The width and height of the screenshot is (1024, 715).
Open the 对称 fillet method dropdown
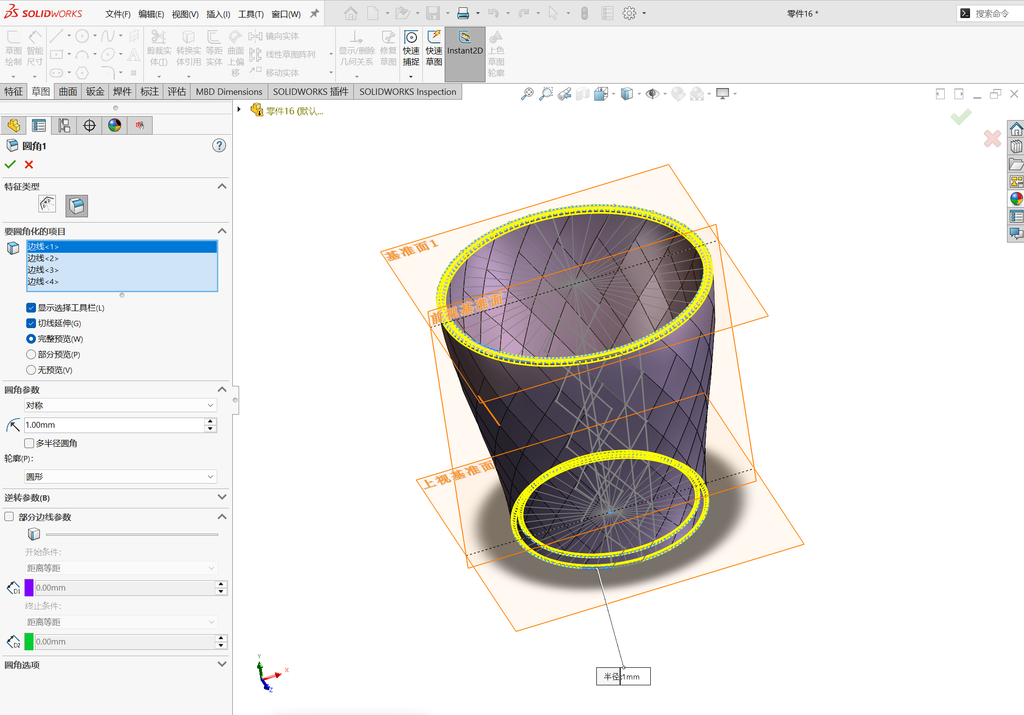[120, 405]
